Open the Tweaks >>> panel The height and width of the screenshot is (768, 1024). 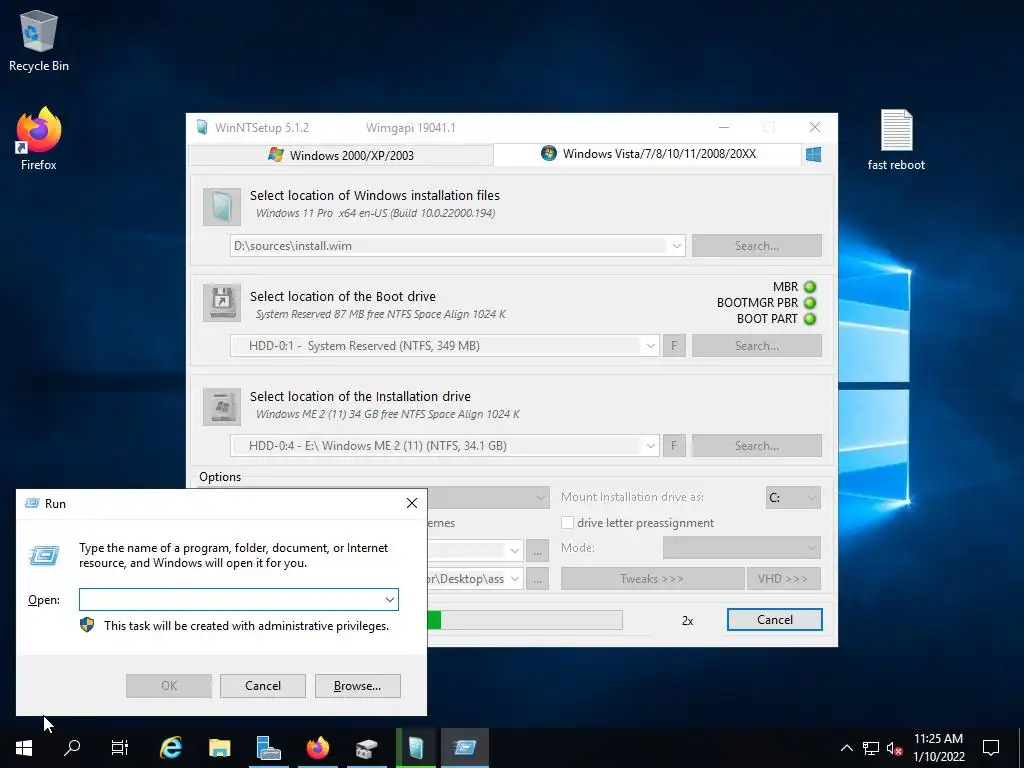652,579
